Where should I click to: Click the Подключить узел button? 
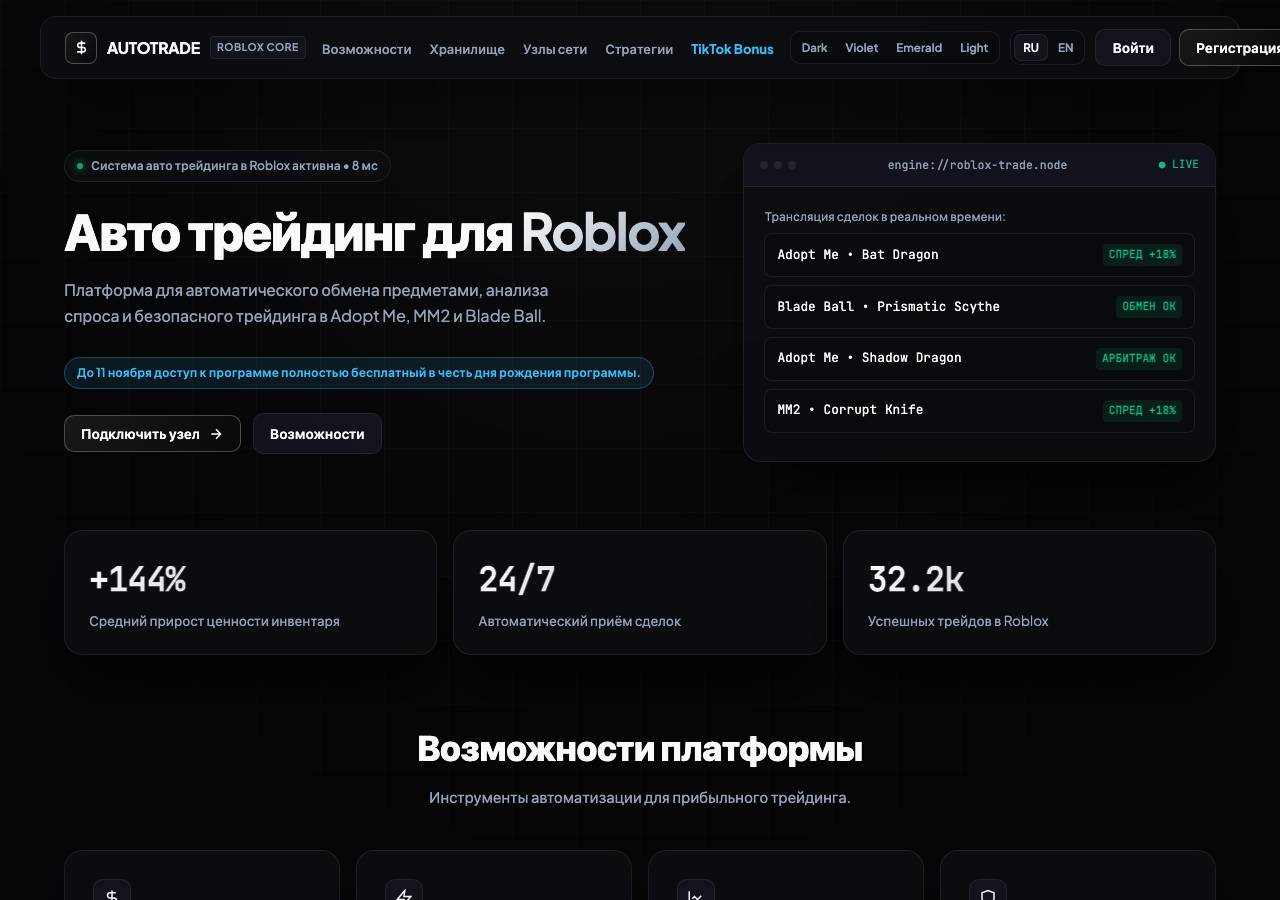coord(152,434)
